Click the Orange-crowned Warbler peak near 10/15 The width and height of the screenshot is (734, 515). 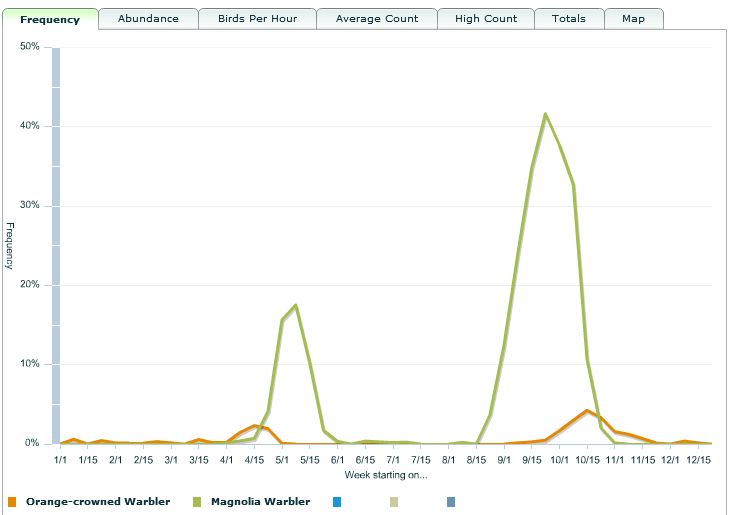(x=589, y=410)
